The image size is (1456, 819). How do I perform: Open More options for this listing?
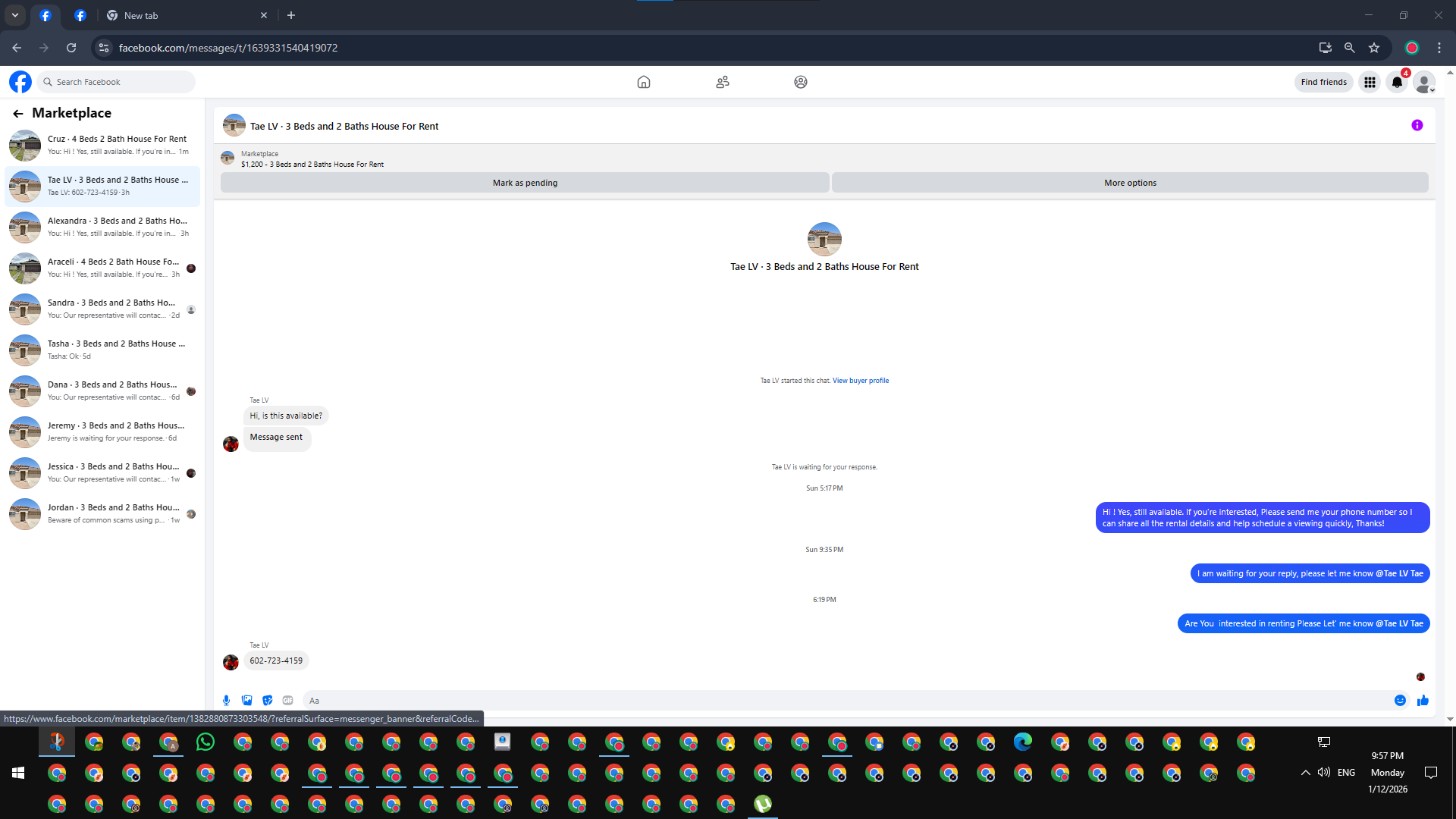click(1129, 183)
